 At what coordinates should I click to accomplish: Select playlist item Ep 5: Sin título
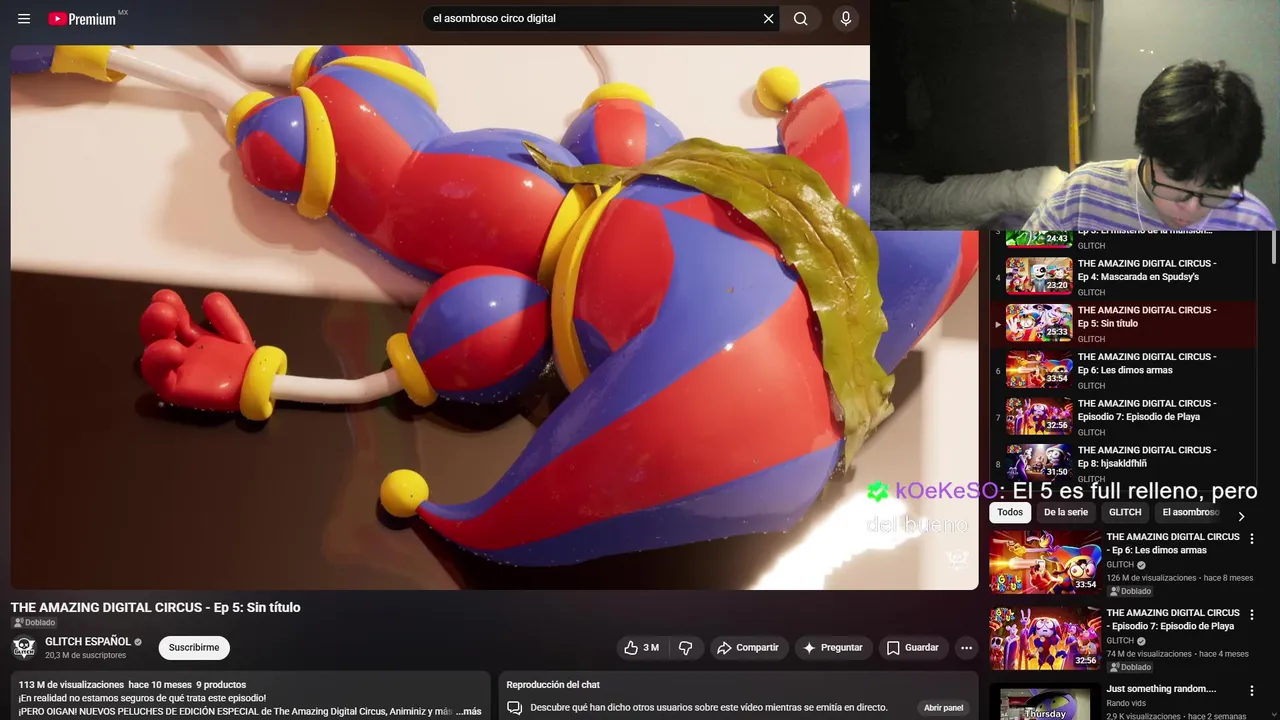coord(1124,323)
